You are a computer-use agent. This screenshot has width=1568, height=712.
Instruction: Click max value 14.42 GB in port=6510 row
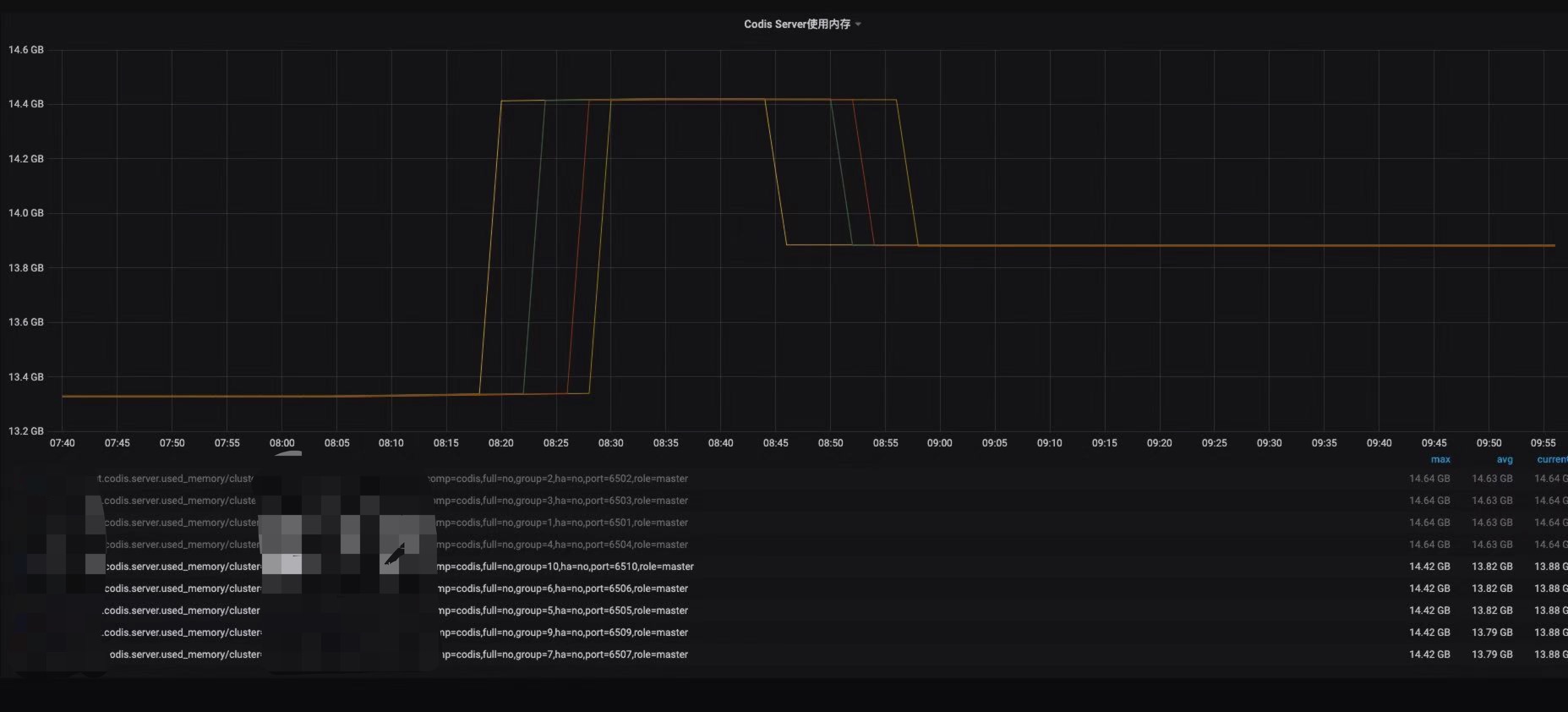pyautogui.click(x=1429, y=567)
